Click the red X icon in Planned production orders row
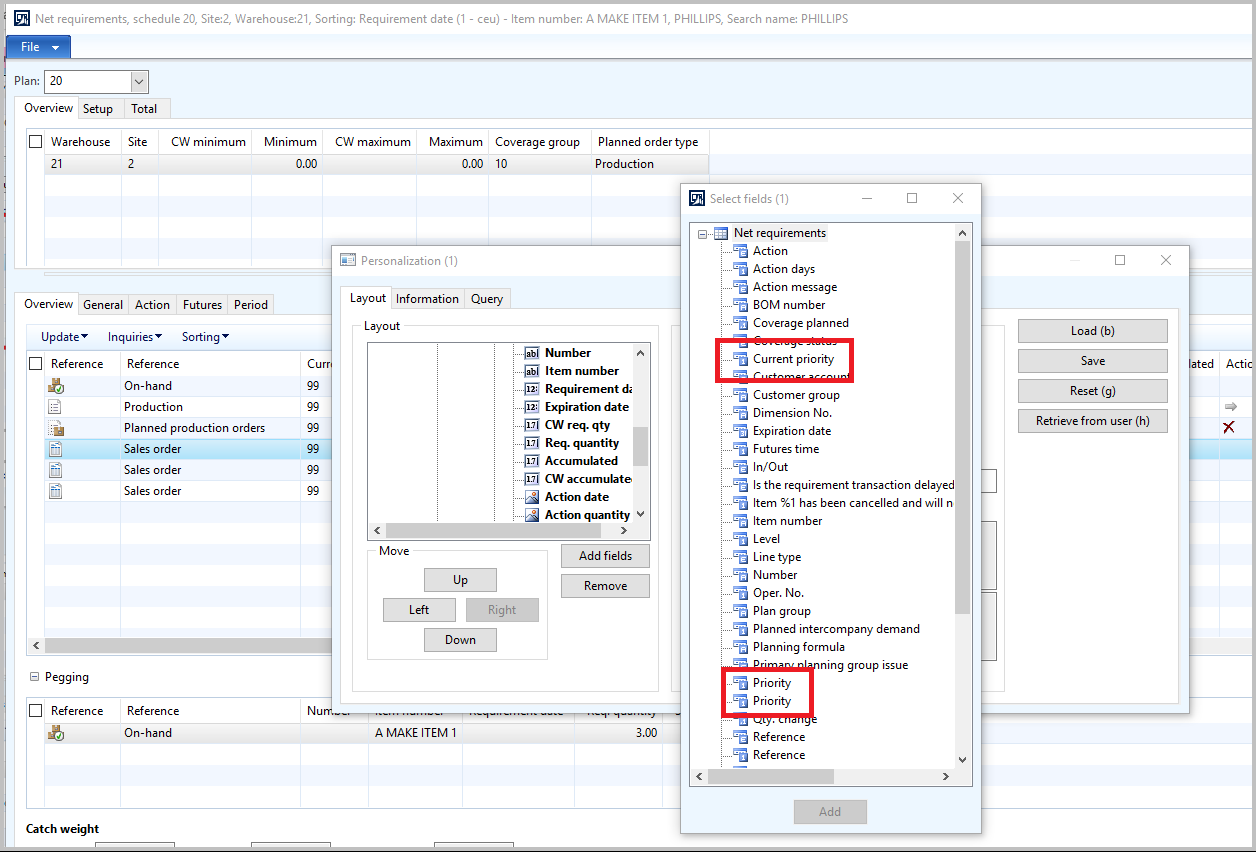 [x=1229, y=428]
